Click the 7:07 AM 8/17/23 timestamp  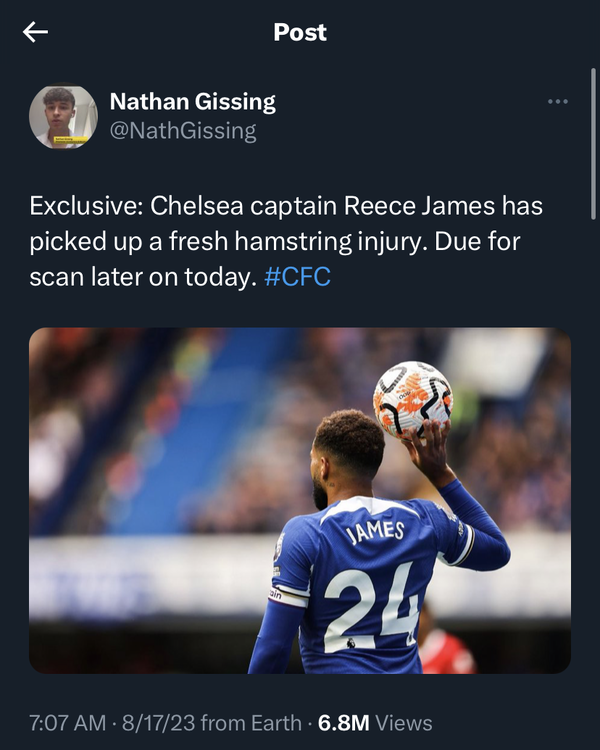(112, 723)
